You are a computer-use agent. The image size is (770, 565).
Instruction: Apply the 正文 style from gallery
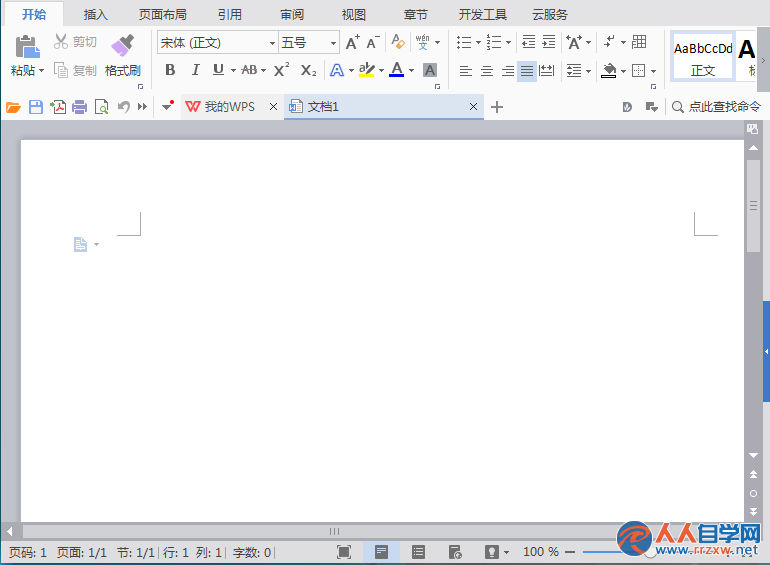coord(703,57)
